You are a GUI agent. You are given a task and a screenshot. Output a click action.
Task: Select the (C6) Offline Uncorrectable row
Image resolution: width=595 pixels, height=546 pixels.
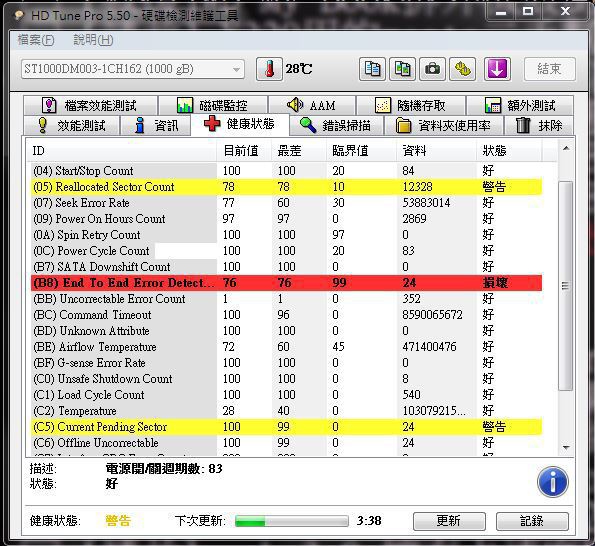coord(286,443)
